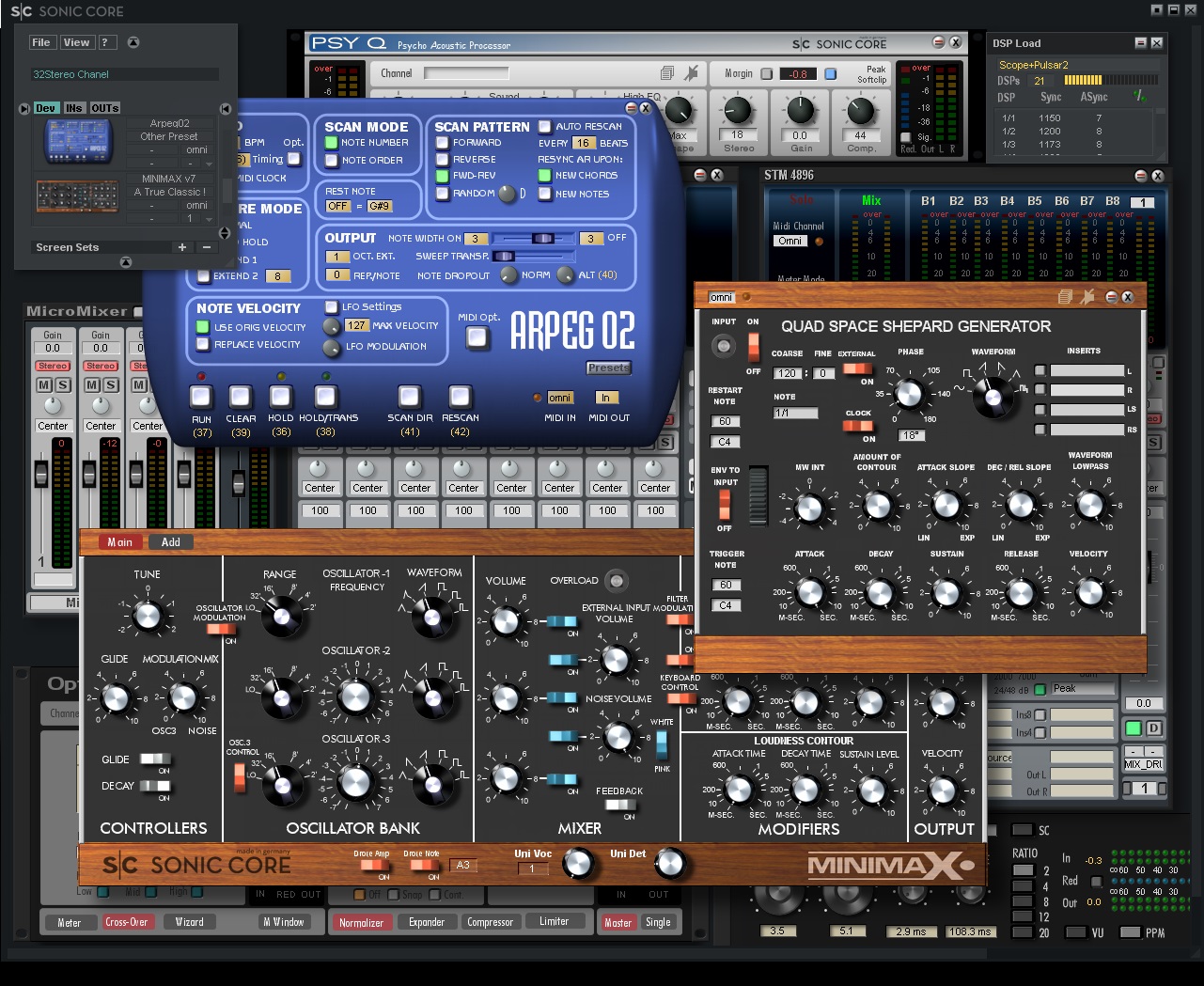Click the Arpeg02 device thumbnail
The width and height of the screenshot is (1204, 986).
[x=79, y=140]
